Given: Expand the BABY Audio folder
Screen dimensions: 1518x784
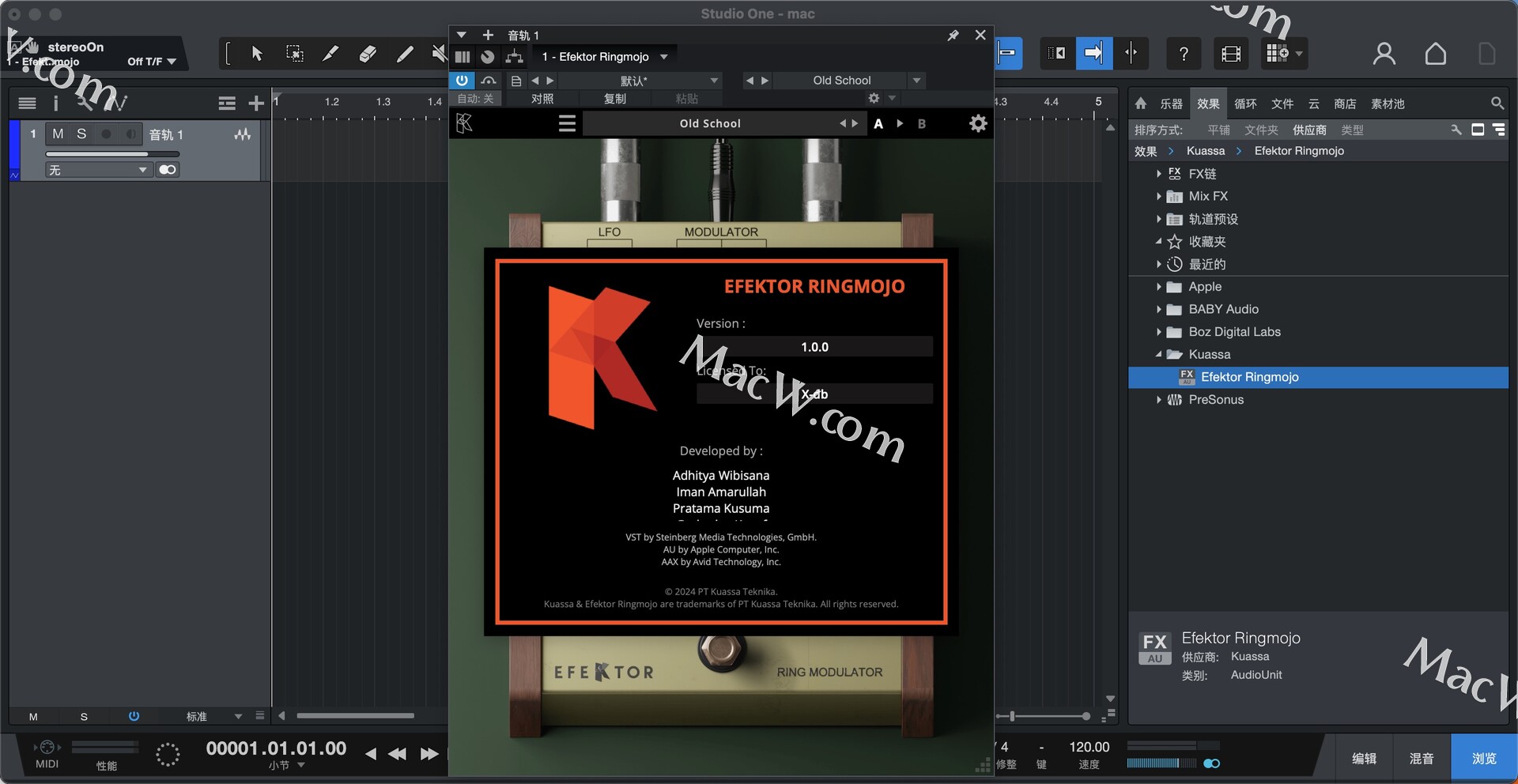Looking at the screenshot, I should (x=1159, y=309).
